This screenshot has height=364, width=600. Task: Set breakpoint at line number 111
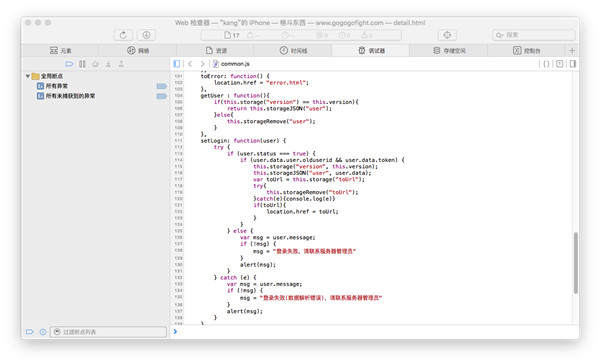coord(178,140)
